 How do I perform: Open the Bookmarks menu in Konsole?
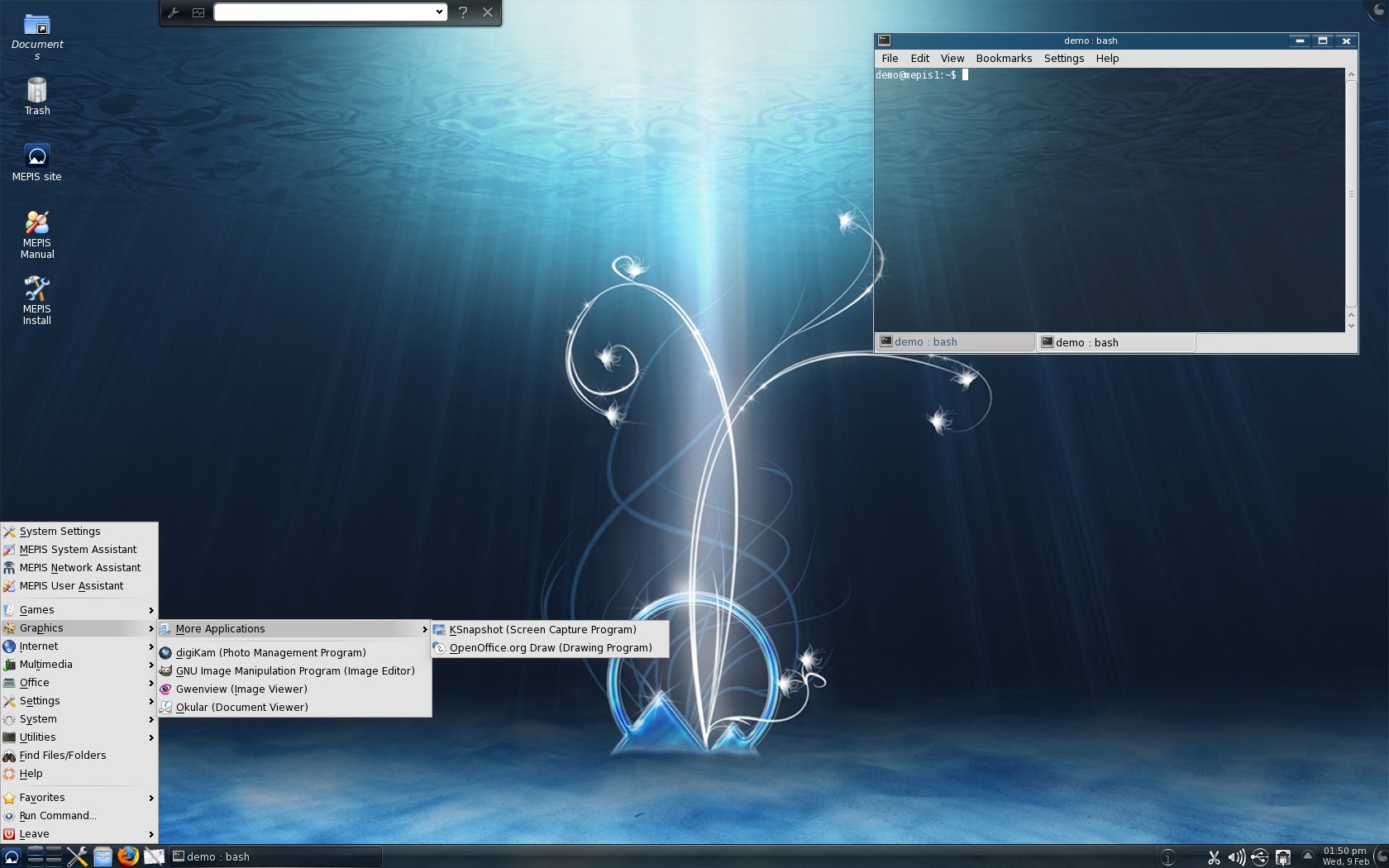point(1004,59)
